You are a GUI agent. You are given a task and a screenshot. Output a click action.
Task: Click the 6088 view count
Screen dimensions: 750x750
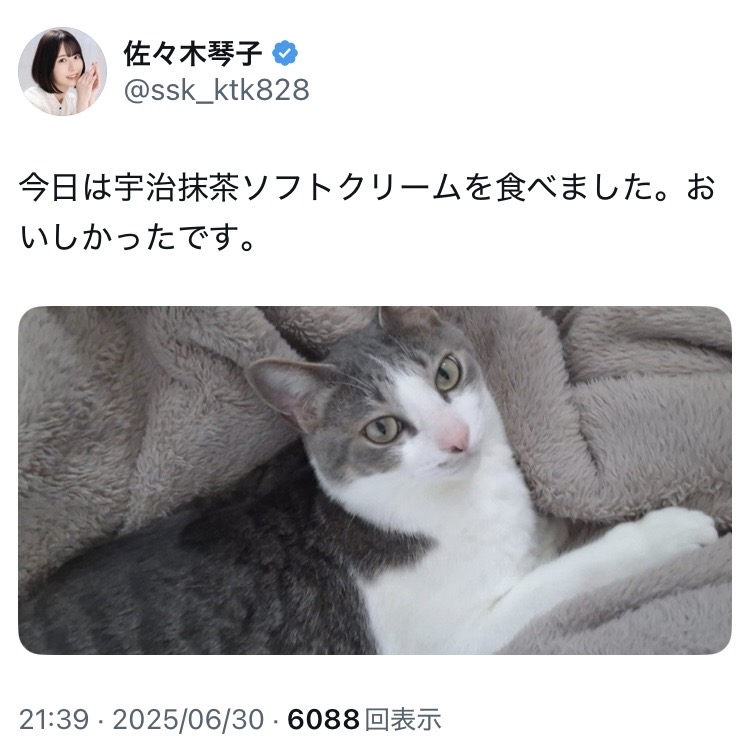click(x=323, y=719)
